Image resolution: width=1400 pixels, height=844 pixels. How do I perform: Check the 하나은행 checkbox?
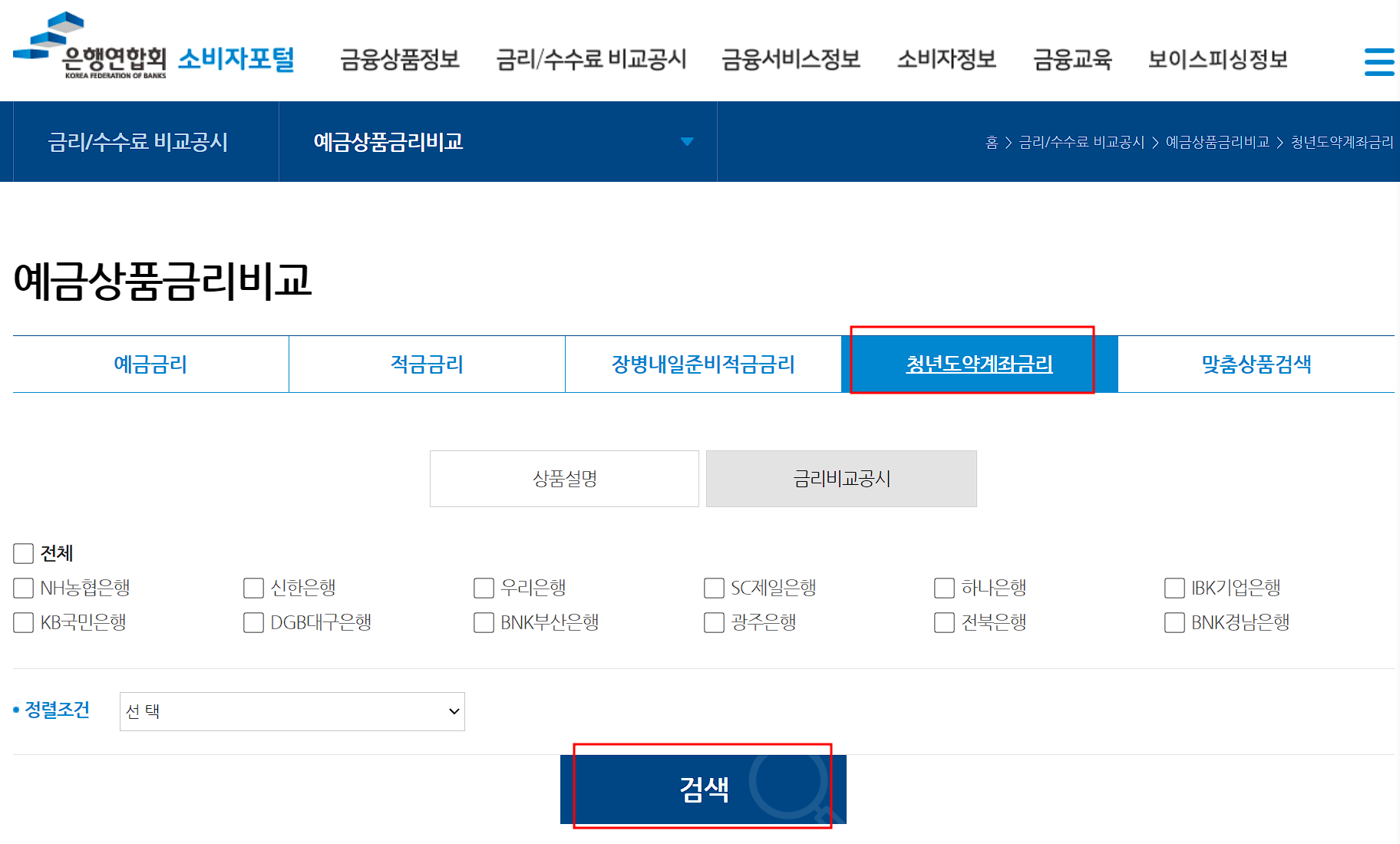[944, 588]
